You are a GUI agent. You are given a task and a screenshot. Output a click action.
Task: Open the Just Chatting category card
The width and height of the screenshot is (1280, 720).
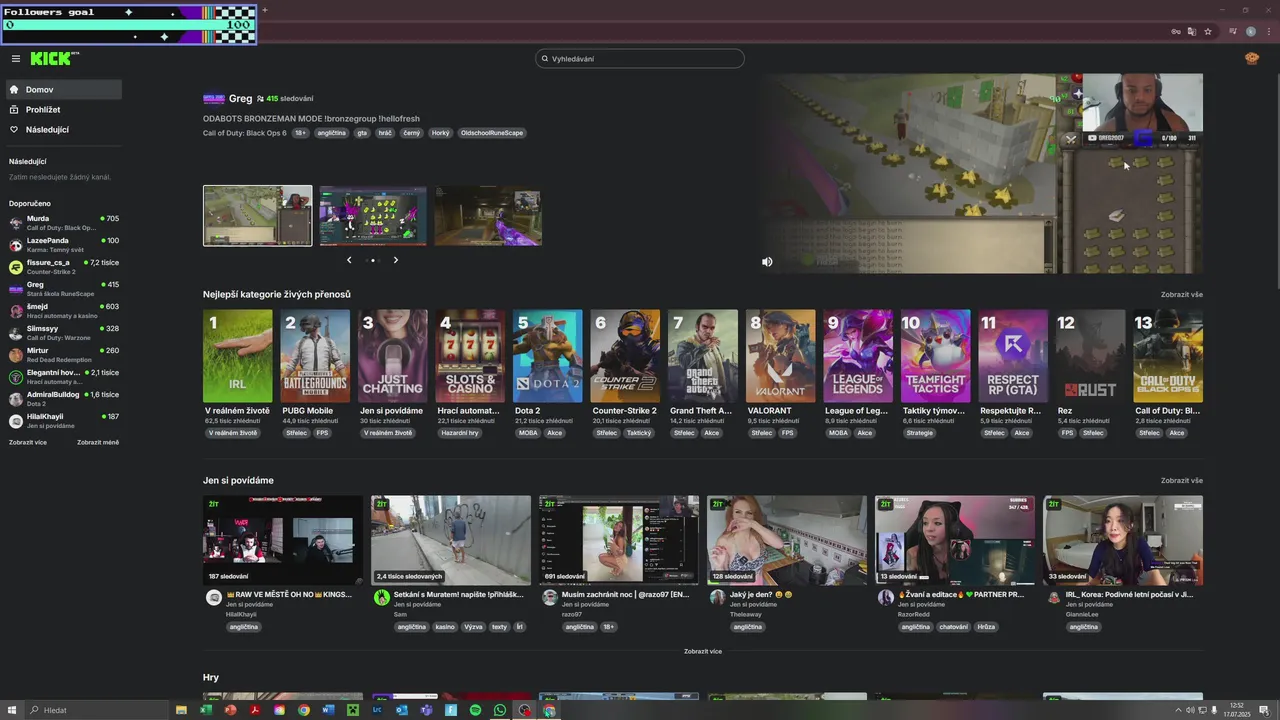393,356
